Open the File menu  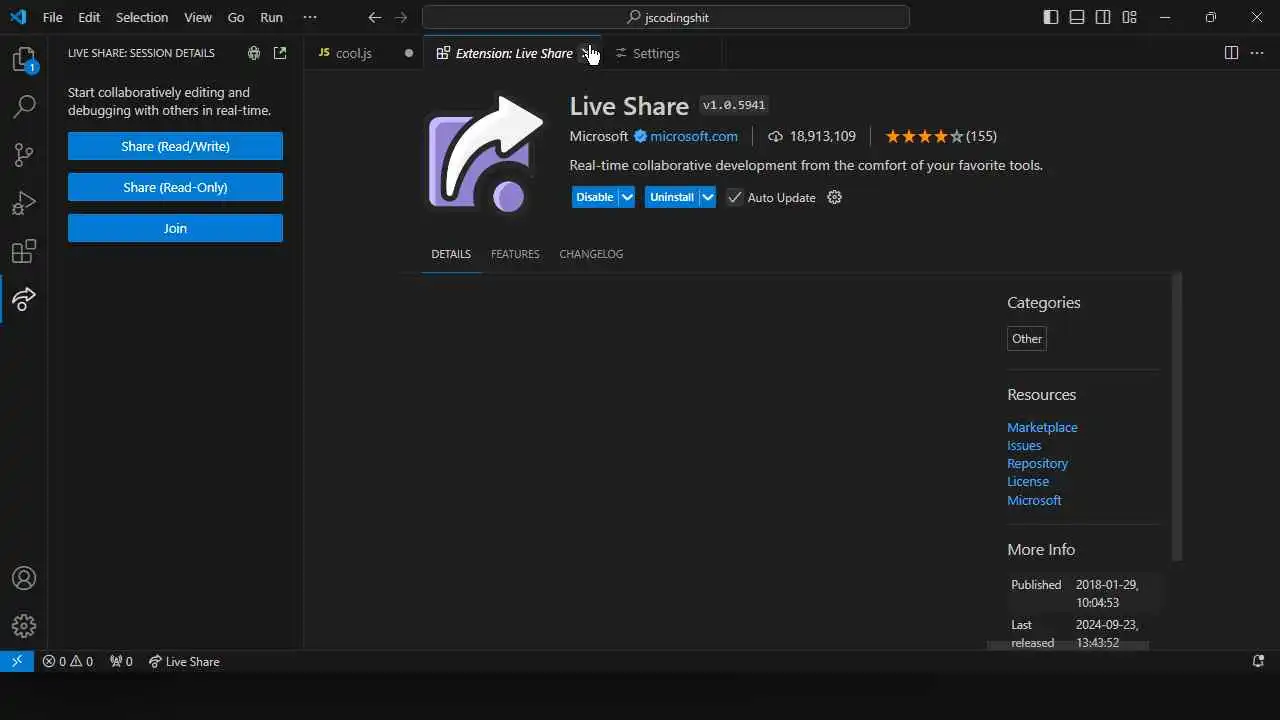tap(52, 17)
